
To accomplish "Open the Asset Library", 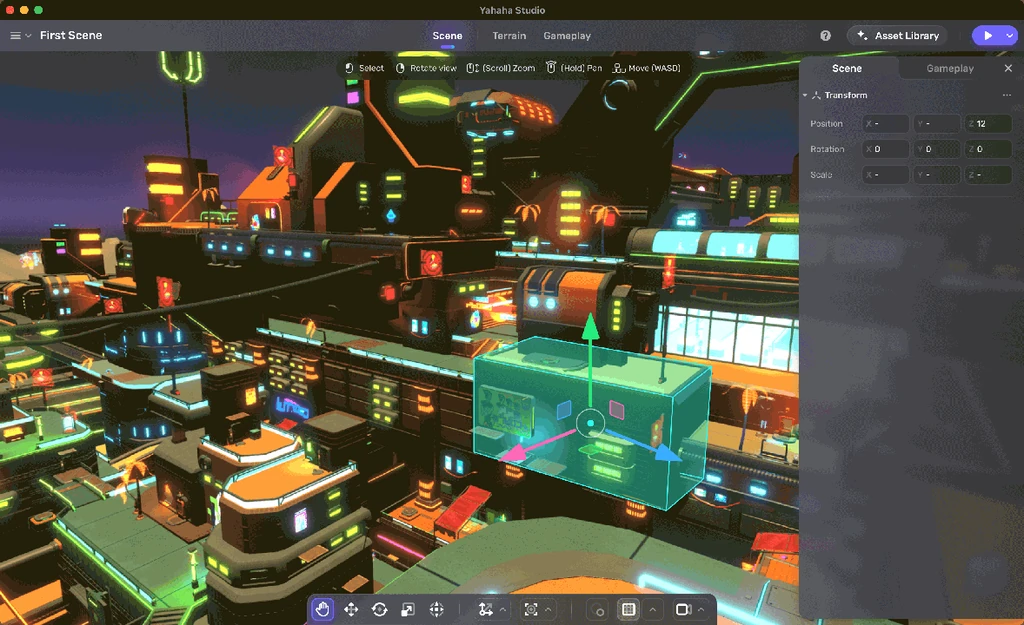I will click(x=899, y=36).
